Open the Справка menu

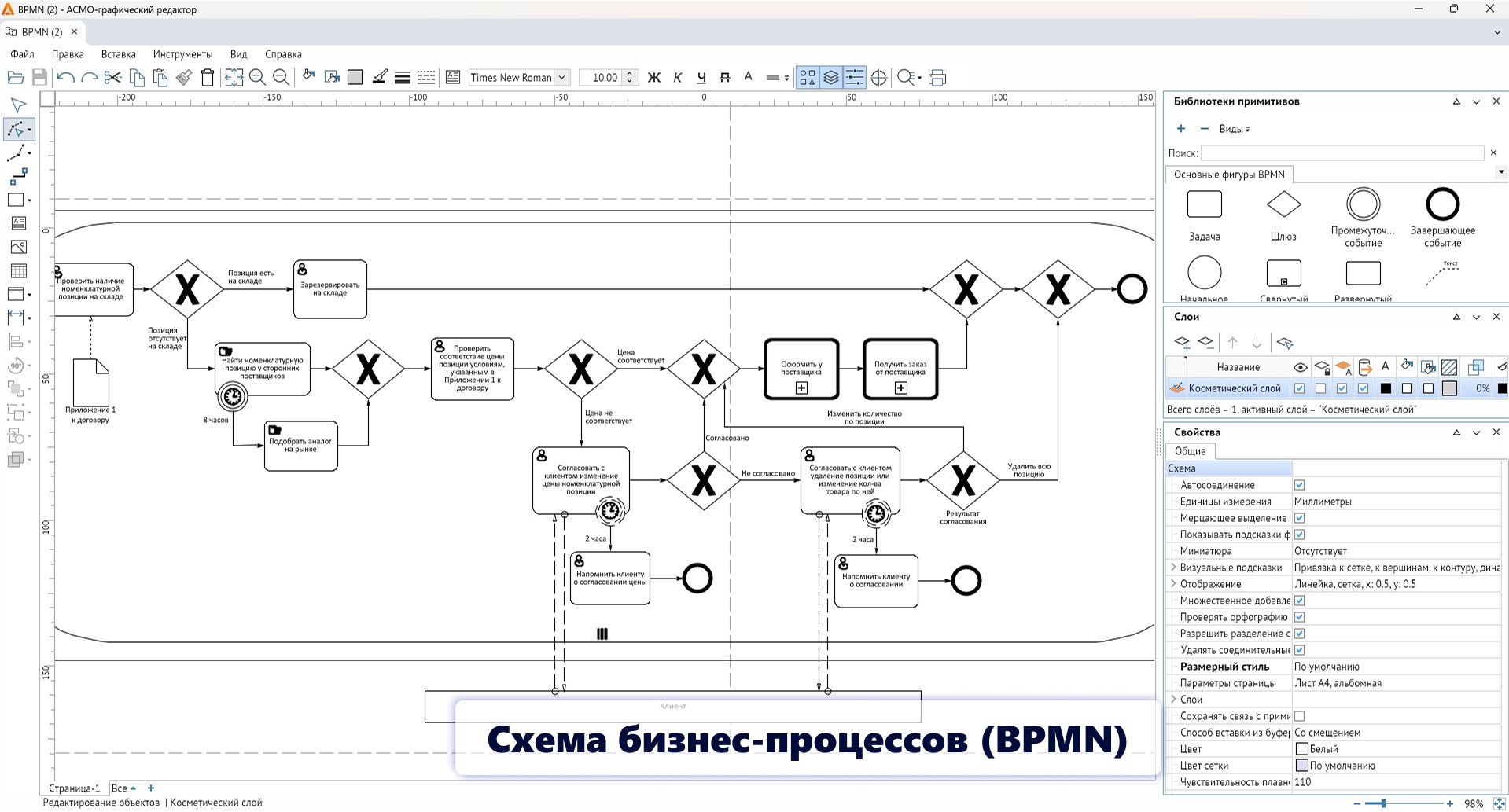[x=283, y=54]
